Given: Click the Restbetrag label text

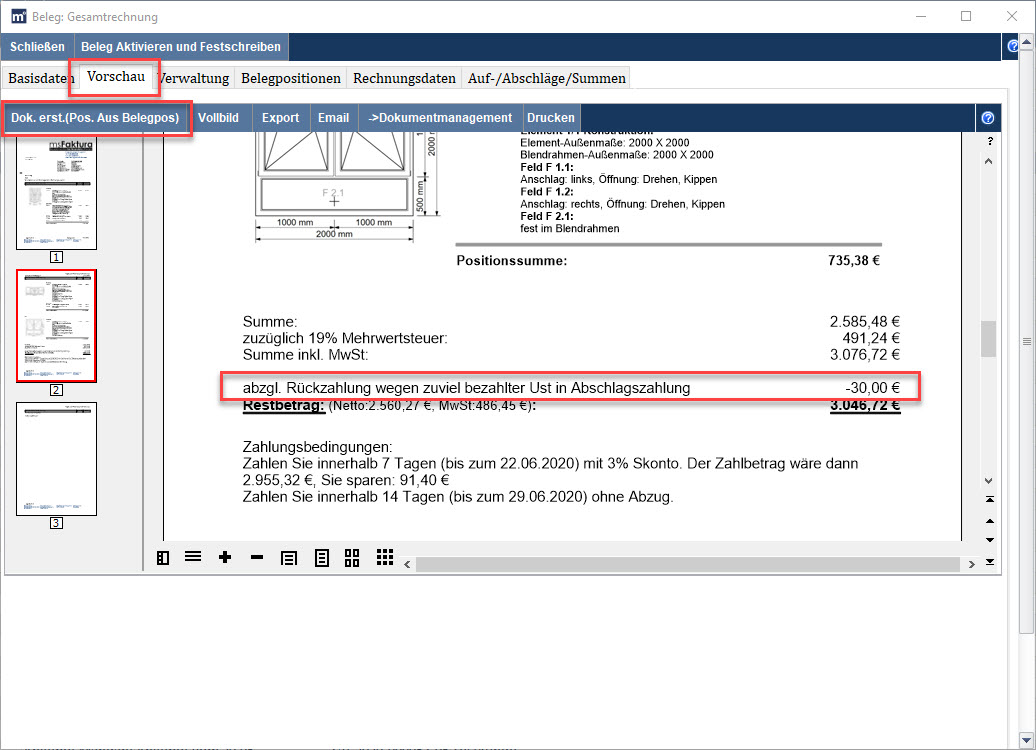Looking at the screenshot, I should pyautogui.click(x=283, y=406).
